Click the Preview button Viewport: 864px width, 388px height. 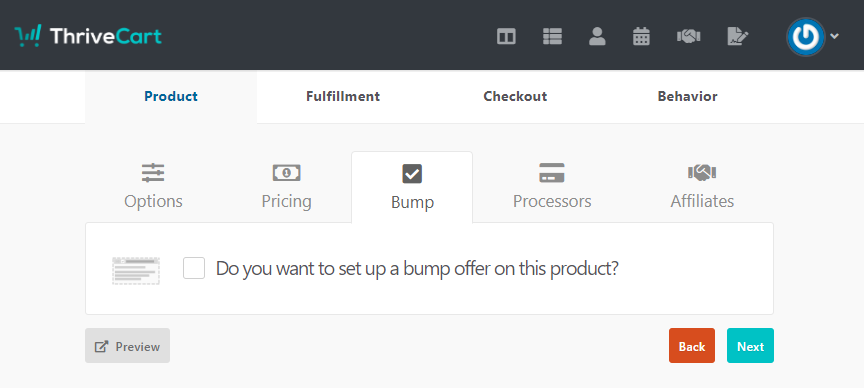127,346
